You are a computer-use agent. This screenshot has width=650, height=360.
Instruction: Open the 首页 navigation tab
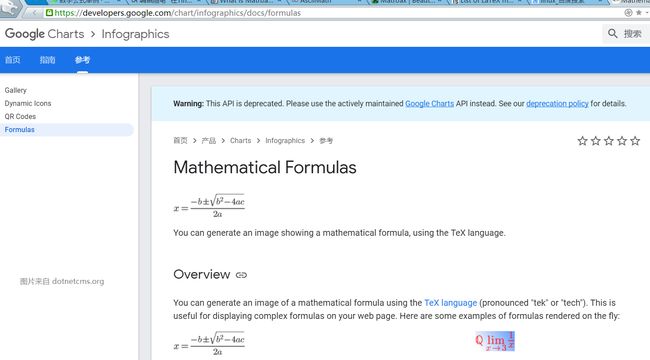pyautogui.click(x=12, y=60)
